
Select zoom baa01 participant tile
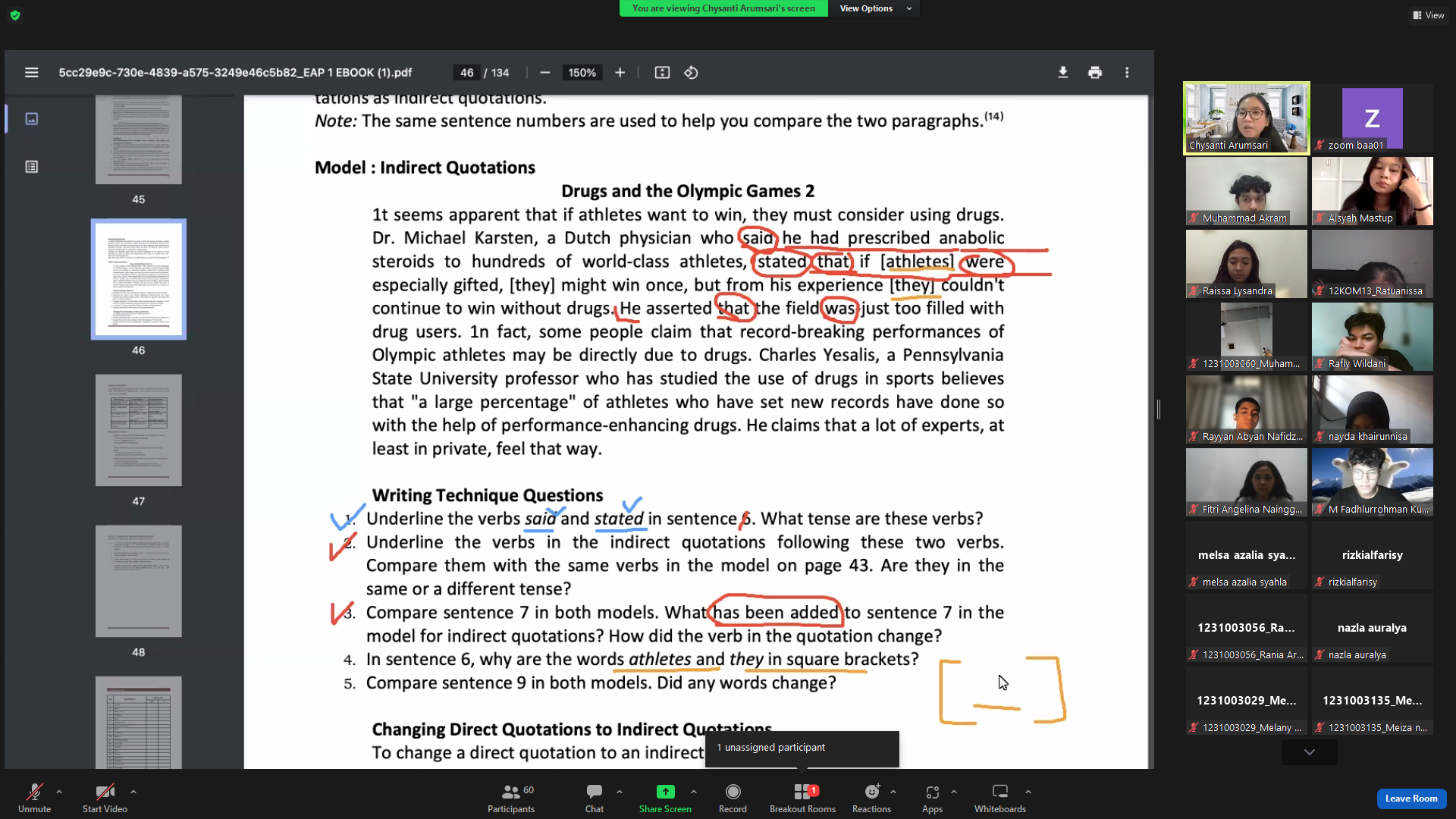tap(1372, 118)
